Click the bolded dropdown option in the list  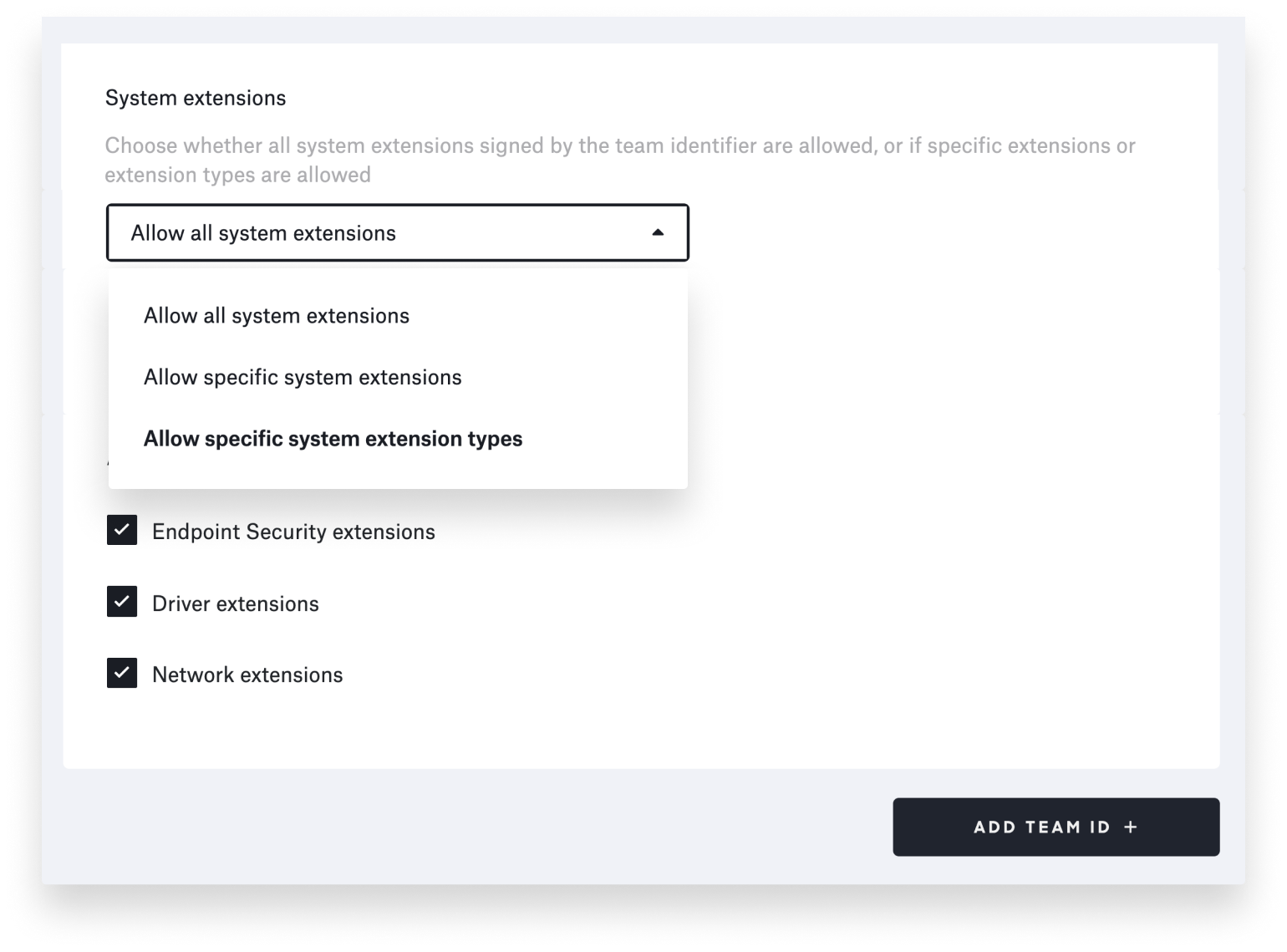click(333, 438)
